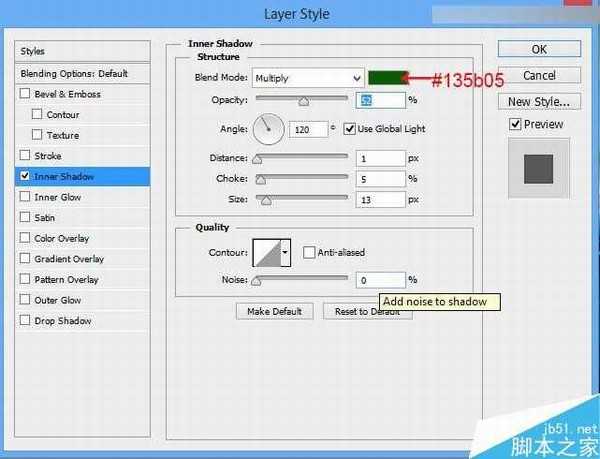
Task: Click the Preview style thumbnail
Action: point(539,167)
